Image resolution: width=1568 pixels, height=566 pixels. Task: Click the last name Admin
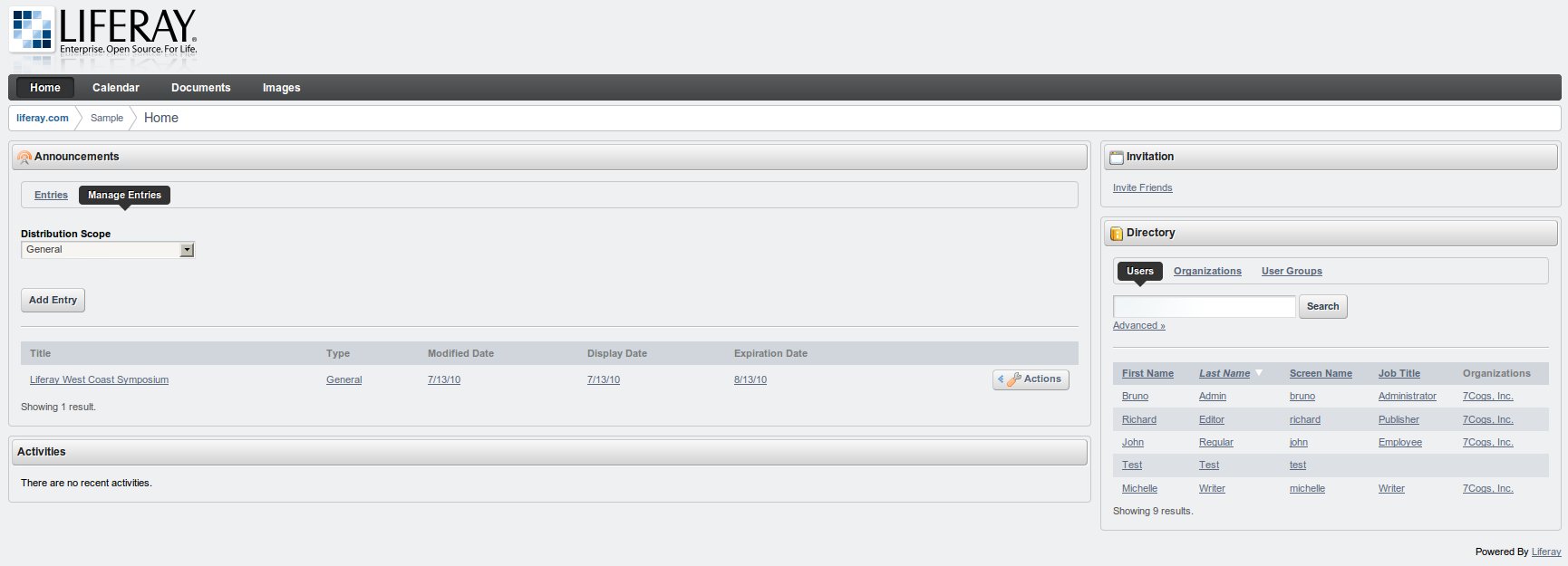[x=1213, y=397]
